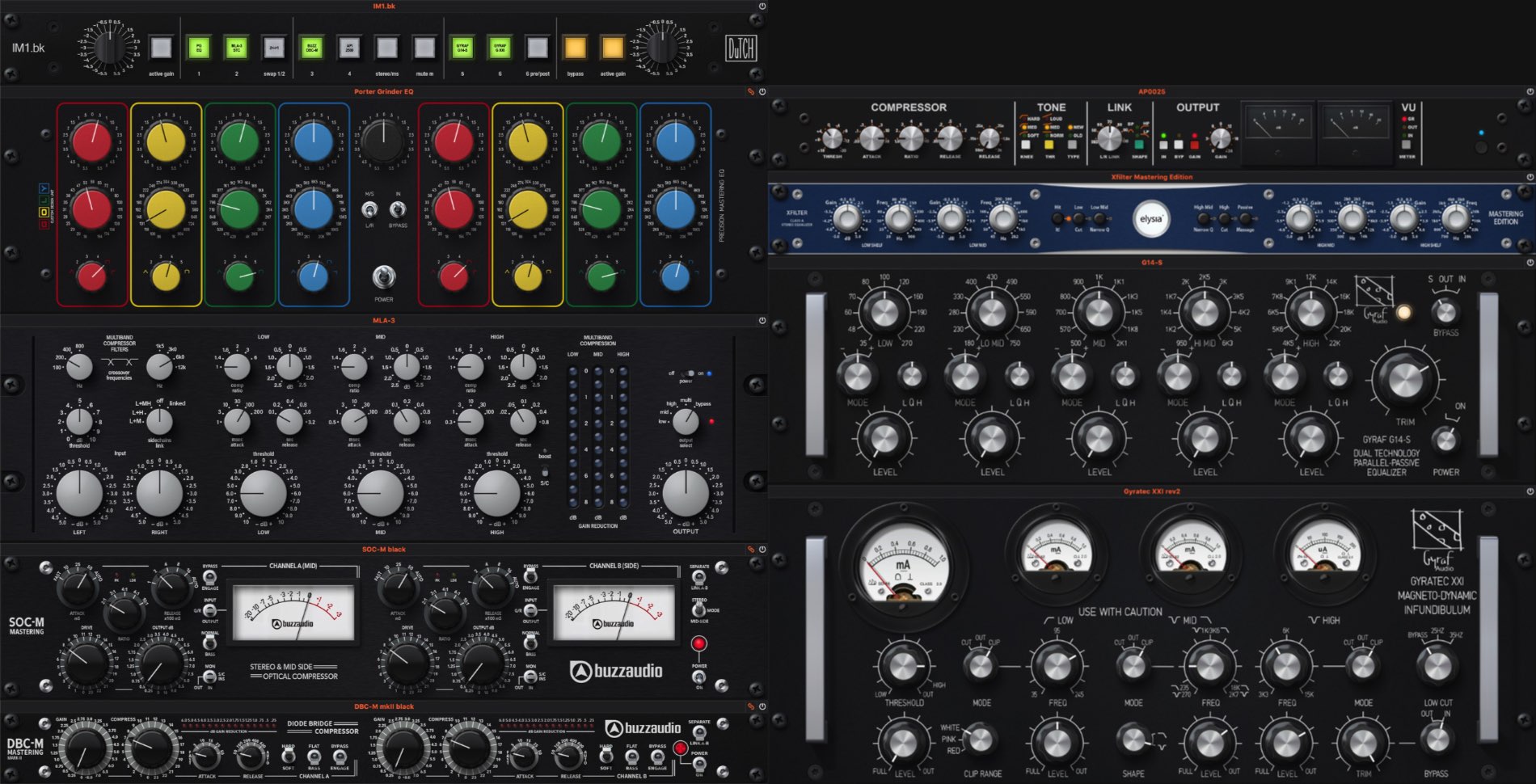Click the SOC-M black link icon
This screenshot has width=1536, height=784.
[750, 549]
